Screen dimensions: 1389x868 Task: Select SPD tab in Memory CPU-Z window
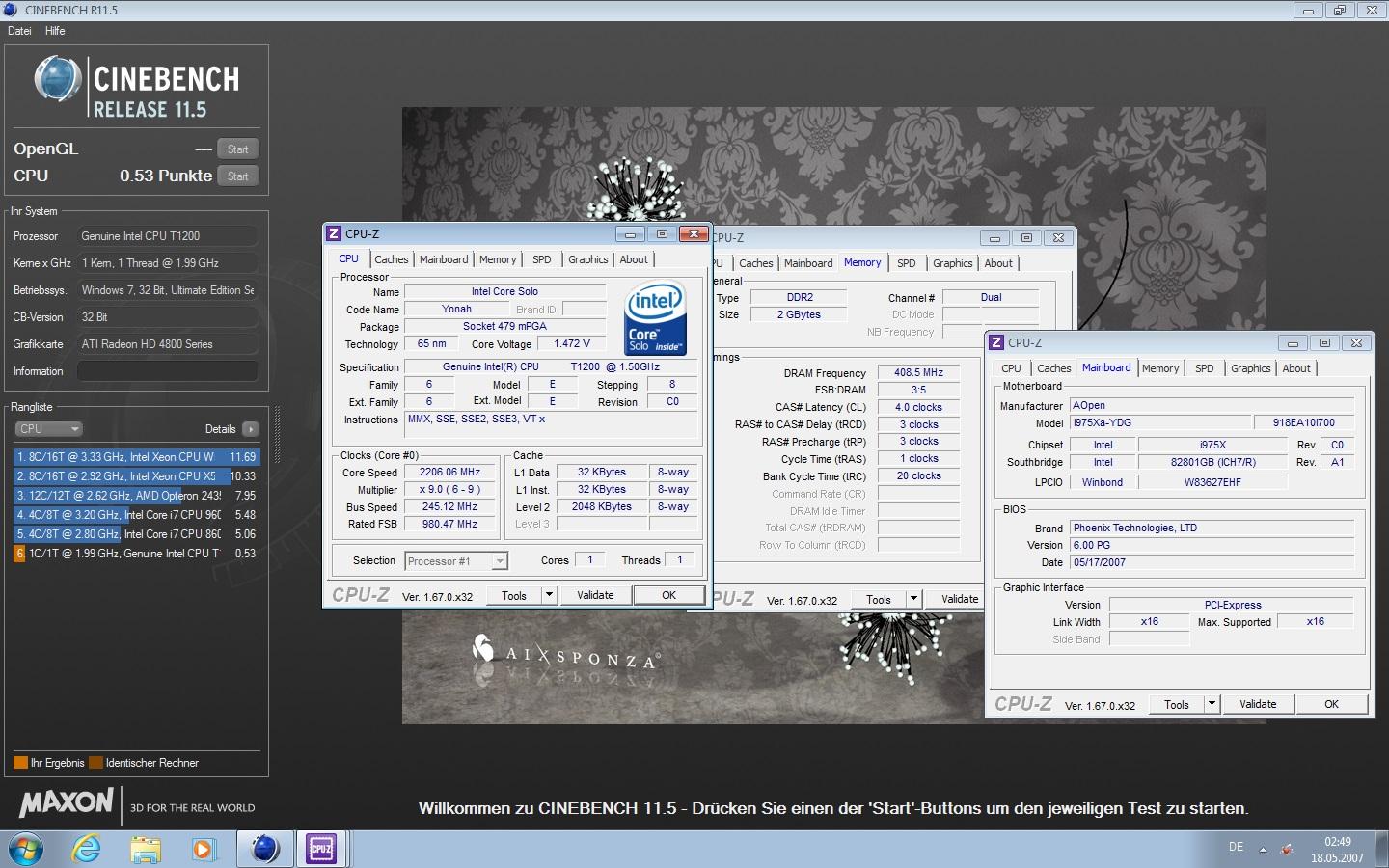tap(907, 263)
